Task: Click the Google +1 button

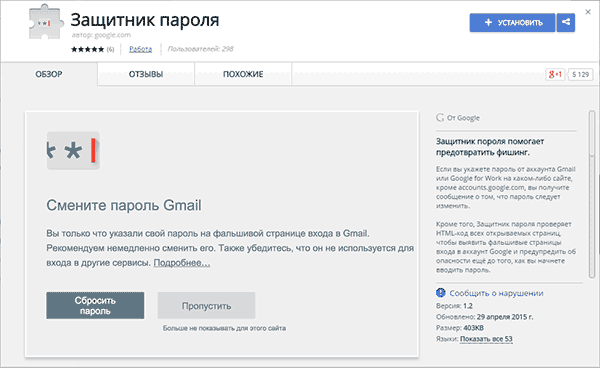Action: point(555,74)
